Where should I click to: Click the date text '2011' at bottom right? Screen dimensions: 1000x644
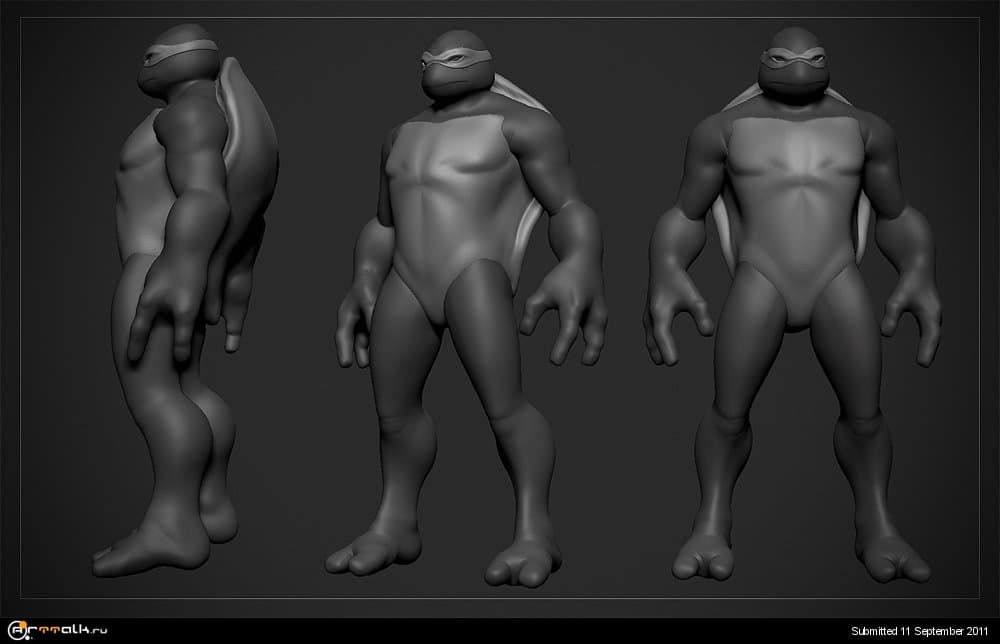point(978,631)
